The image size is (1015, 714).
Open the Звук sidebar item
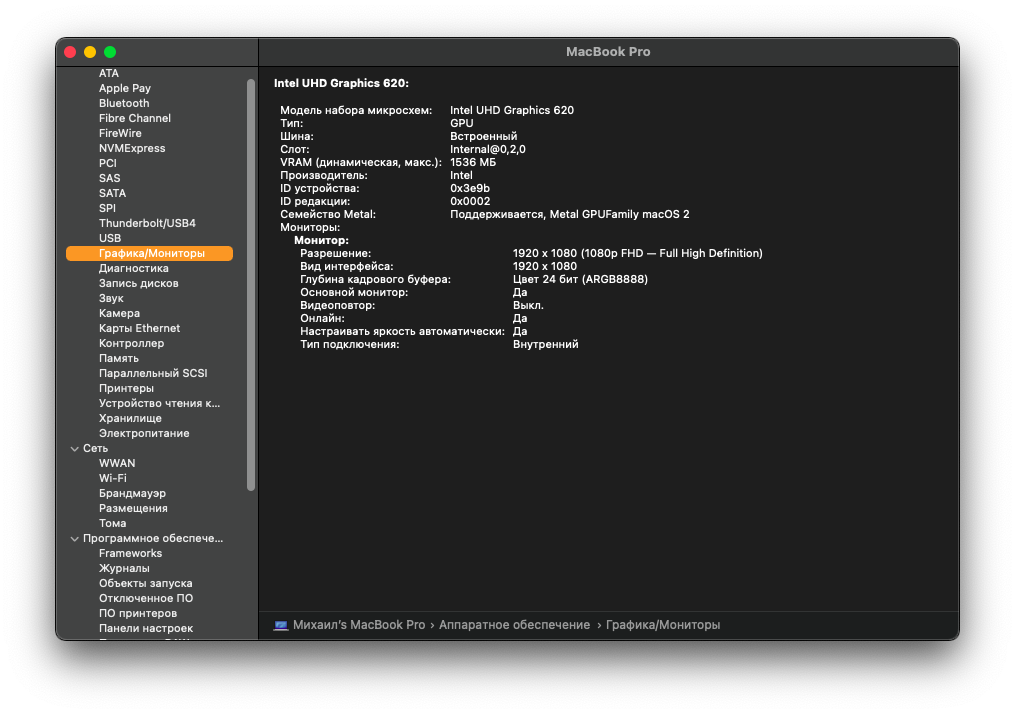coord(111,298)
